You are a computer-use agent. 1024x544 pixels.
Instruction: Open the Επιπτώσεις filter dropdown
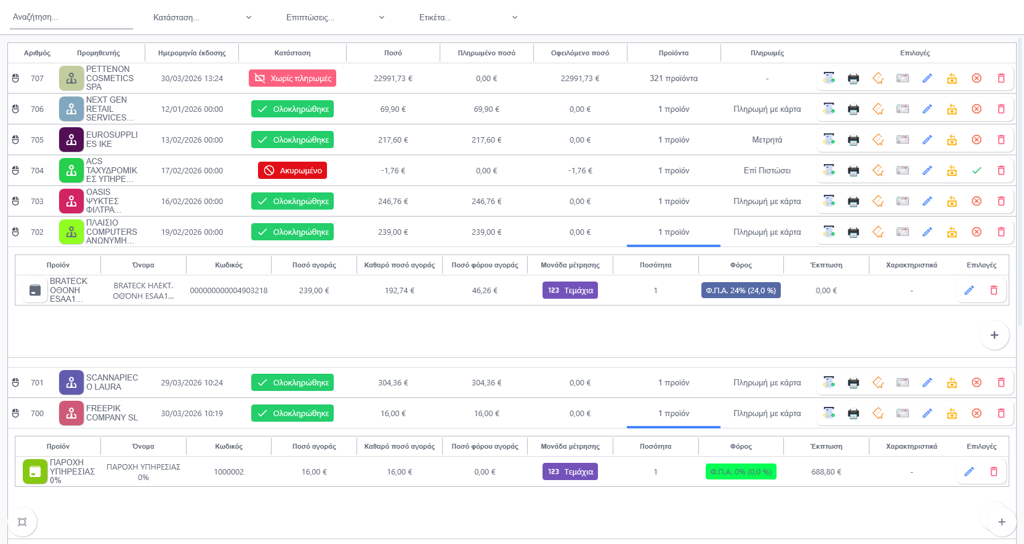[335, 18]
